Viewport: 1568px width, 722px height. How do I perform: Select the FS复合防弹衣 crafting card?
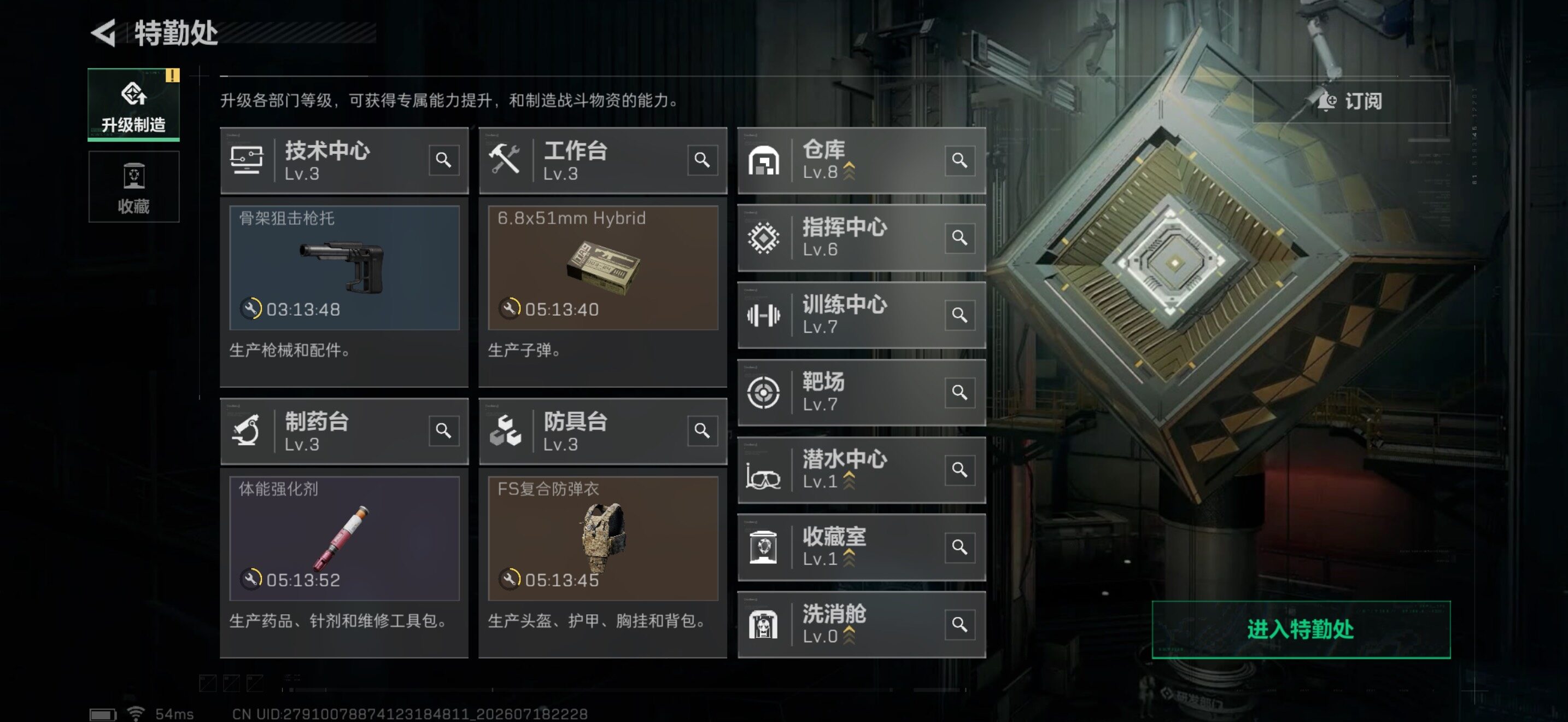pyautogui.click(x=603, y=539)
